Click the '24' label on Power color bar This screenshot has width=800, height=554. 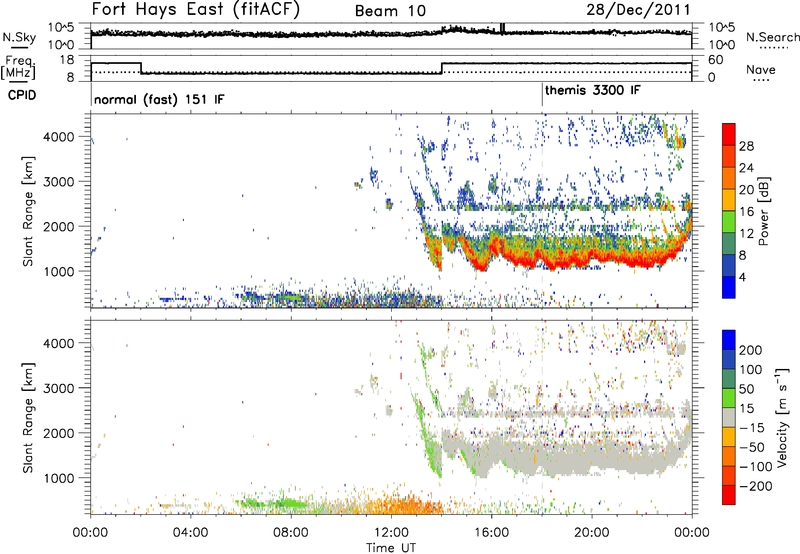click(x=746, y=168)
